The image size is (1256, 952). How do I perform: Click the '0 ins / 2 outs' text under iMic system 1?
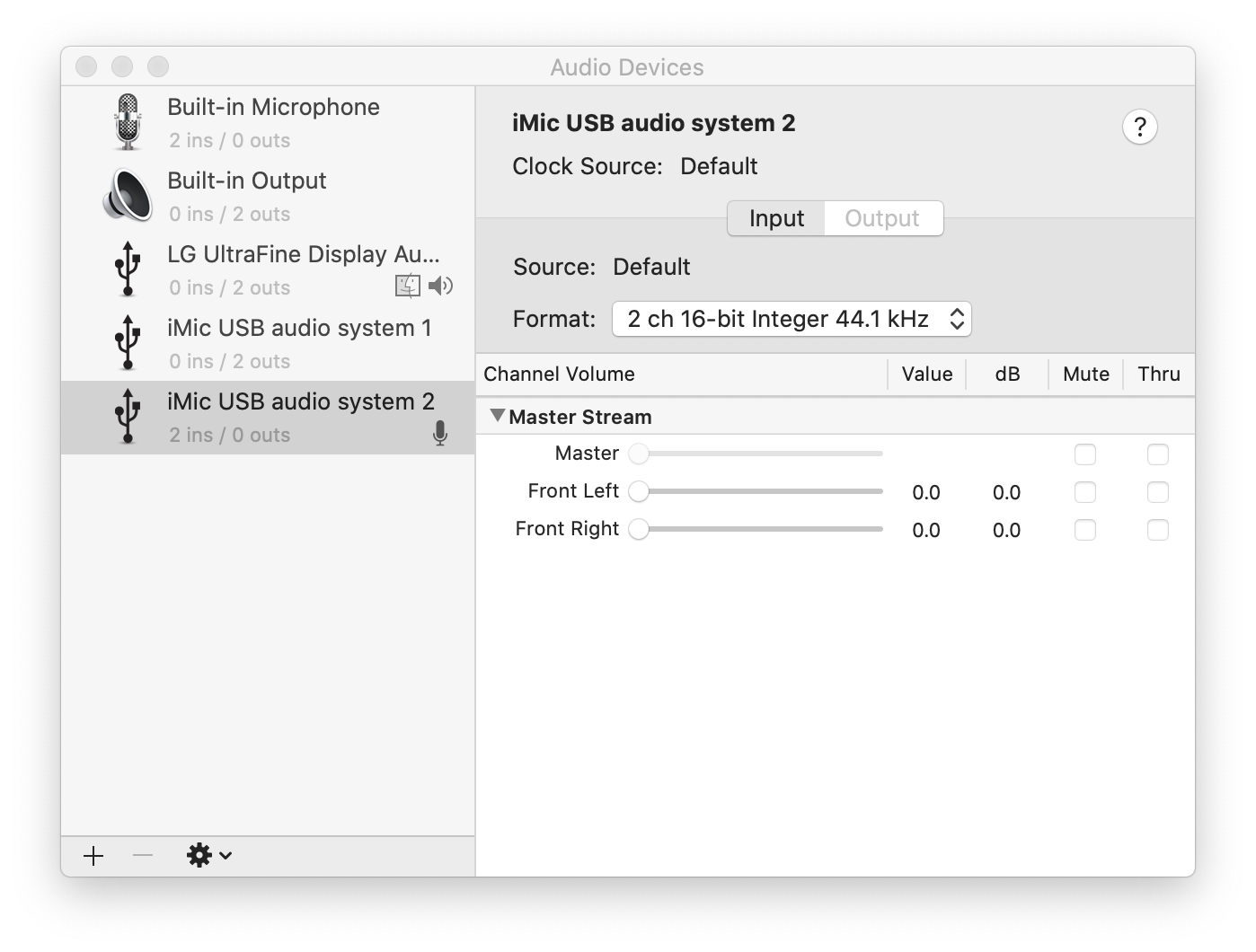[x=230, y=361]
